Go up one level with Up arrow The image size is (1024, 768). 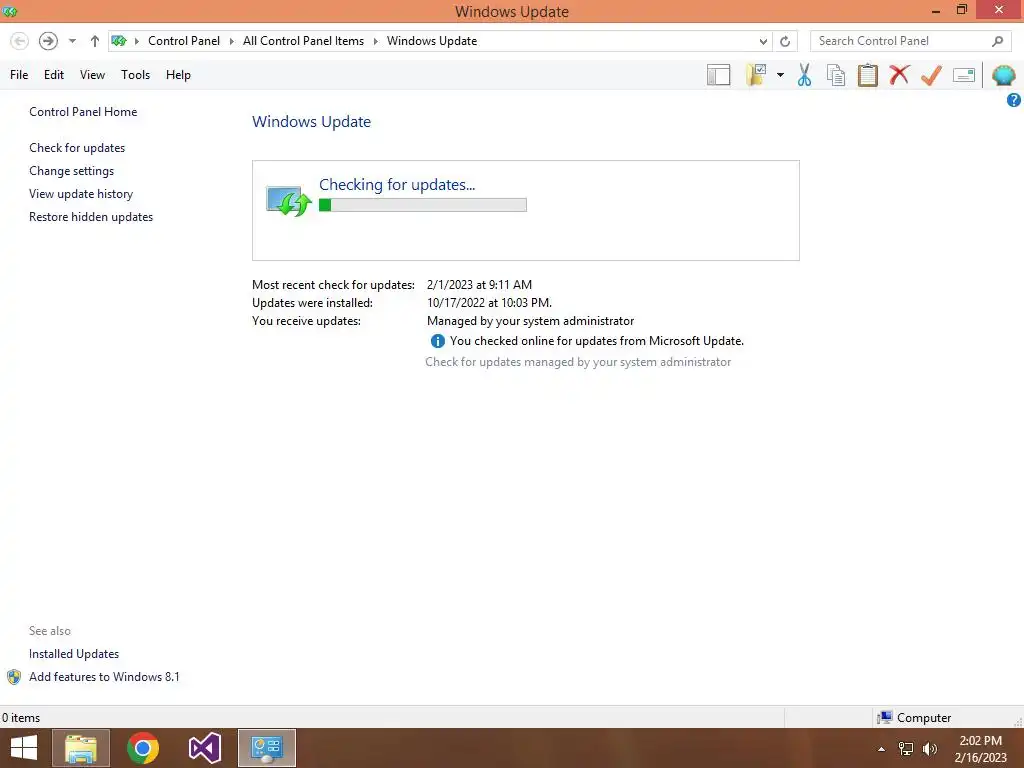tap(95, 41)
